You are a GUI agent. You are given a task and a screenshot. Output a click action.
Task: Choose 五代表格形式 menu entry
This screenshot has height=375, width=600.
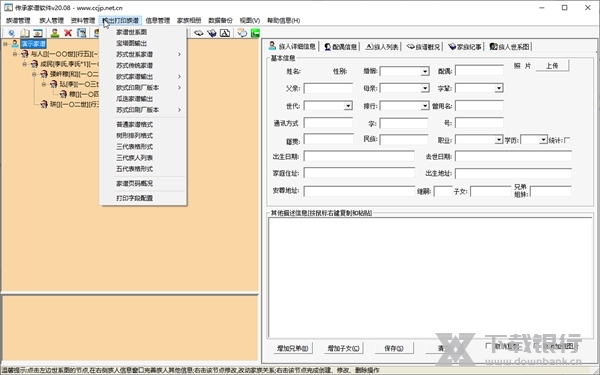tap(143, 169)
